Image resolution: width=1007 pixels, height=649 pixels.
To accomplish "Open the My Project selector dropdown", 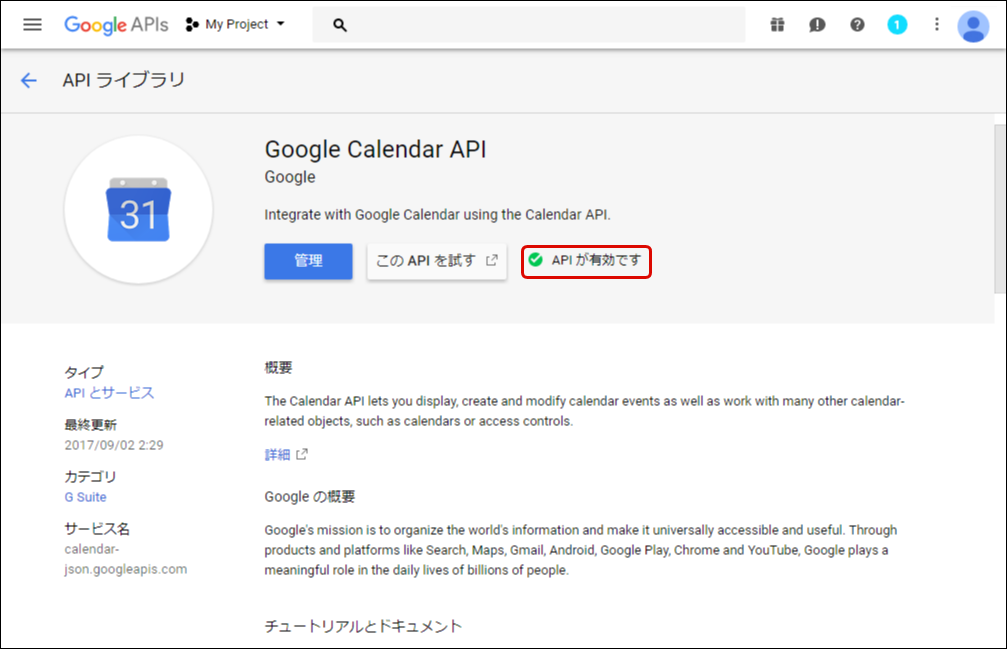I will 235,24.
